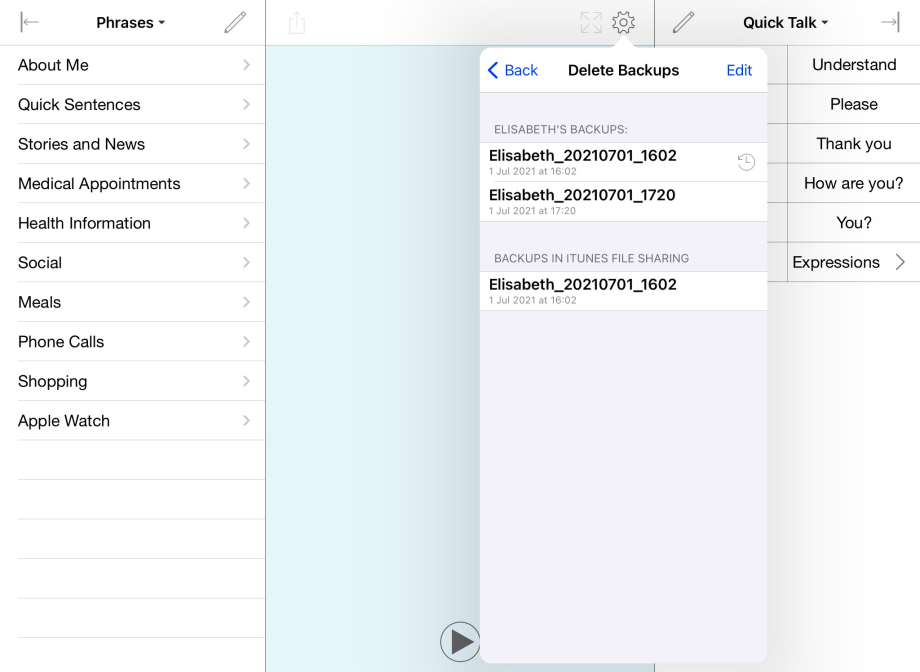Collapse the right Quick Talk panel arrow
Image resolution: width=920 pixels, height=672 pixels.
[x=890, y=23]
